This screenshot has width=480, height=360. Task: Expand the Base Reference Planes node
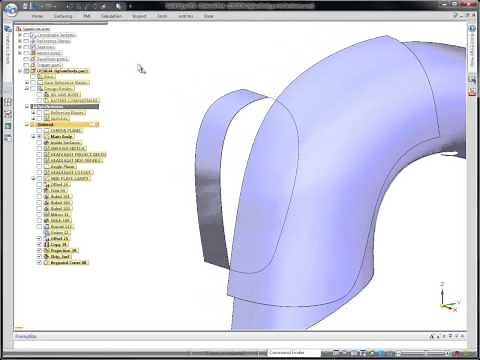(27, 83)
